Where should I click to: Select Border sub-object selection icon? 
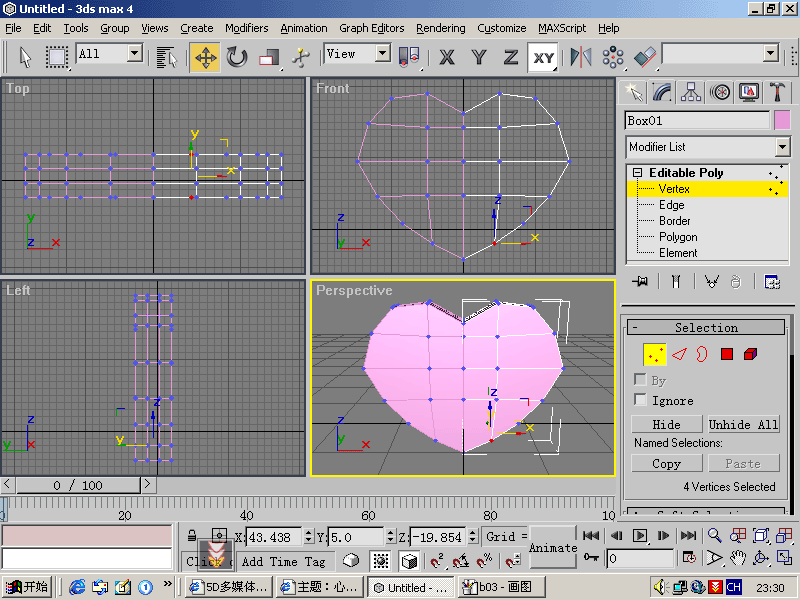click(x=702, y=354)
